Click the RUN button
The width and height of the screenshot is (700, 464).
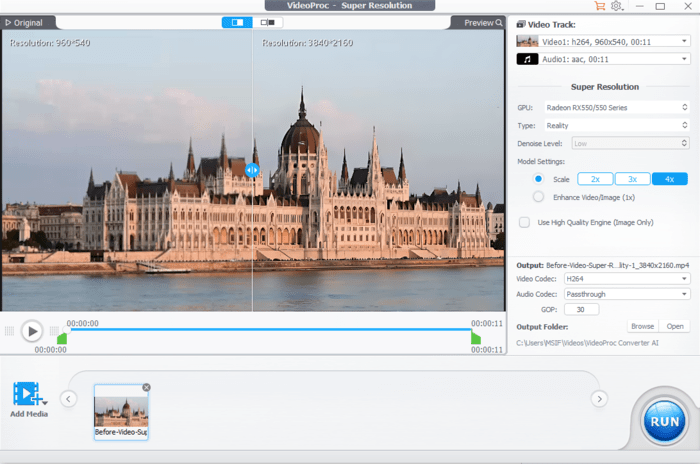tap(664, 422)
